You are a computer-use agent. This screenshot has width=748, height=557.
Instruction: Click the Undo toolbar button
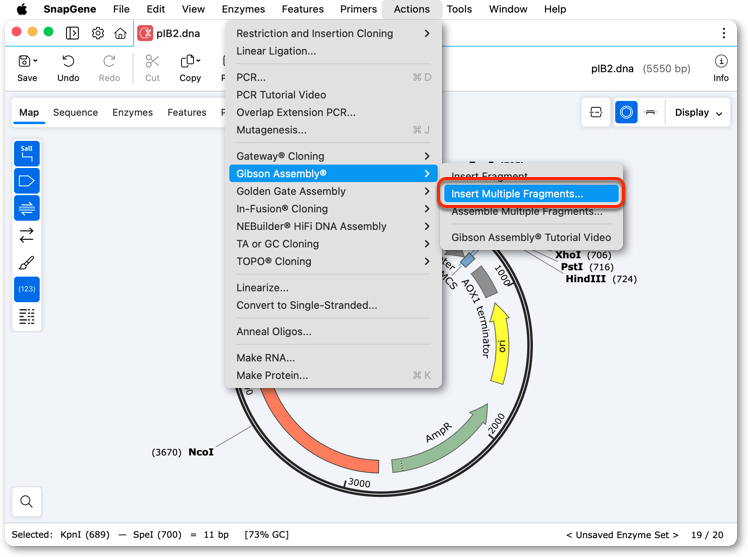coord(68,68)
